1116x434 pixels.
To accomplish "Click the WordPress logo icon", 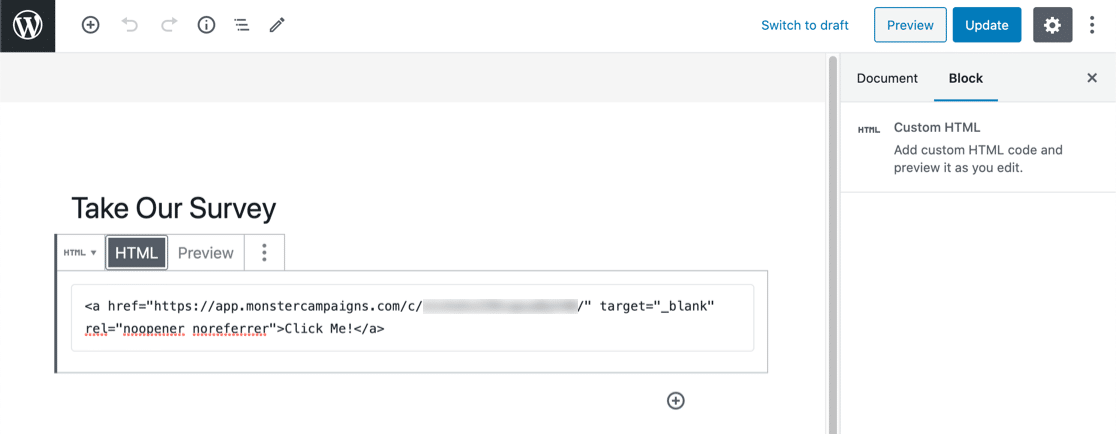I will coord(27,26).
